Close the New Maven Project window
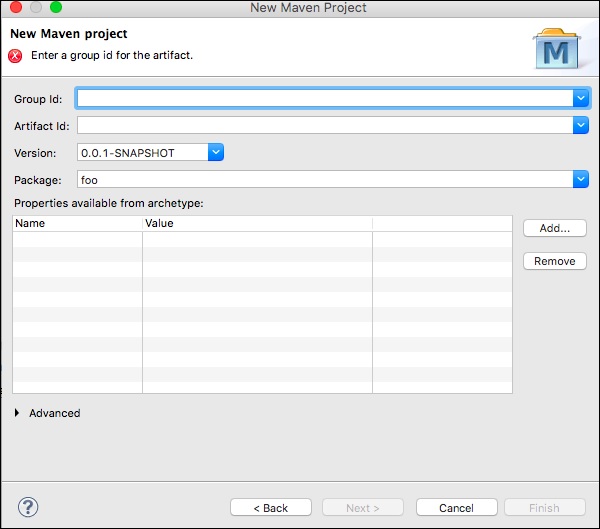Image resolution: width=600 pixels, height=529 pixels. pos(15,8)
